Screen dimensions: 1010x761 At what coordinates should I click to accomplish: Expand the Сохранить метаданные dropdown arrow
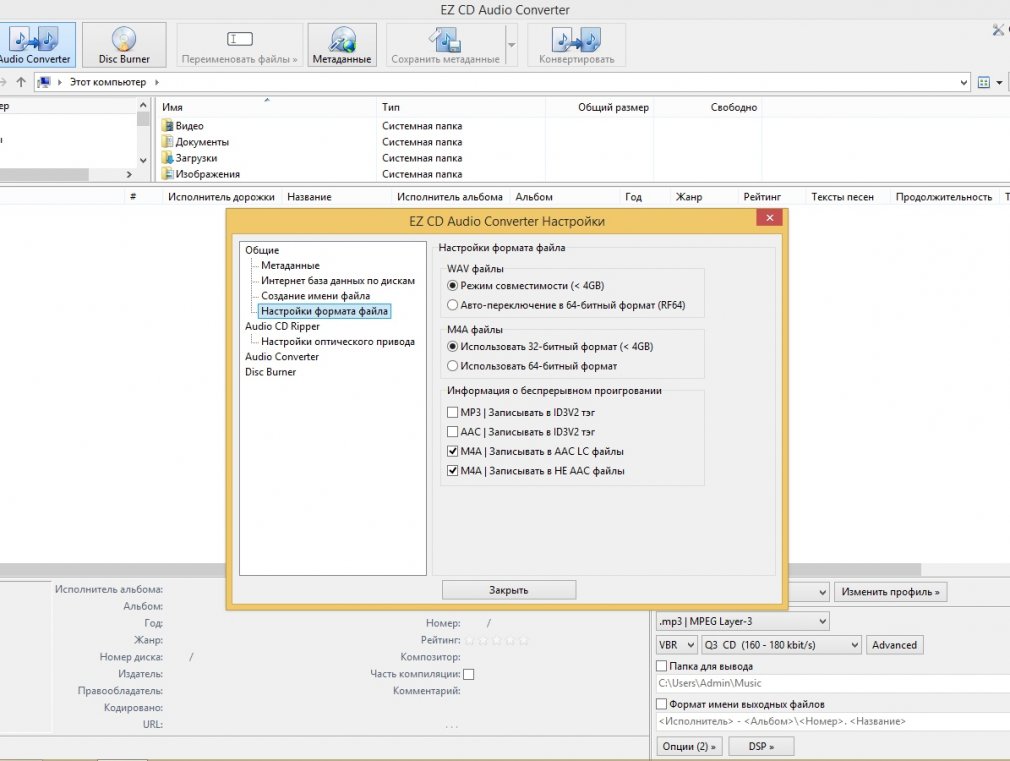(511, 44)
